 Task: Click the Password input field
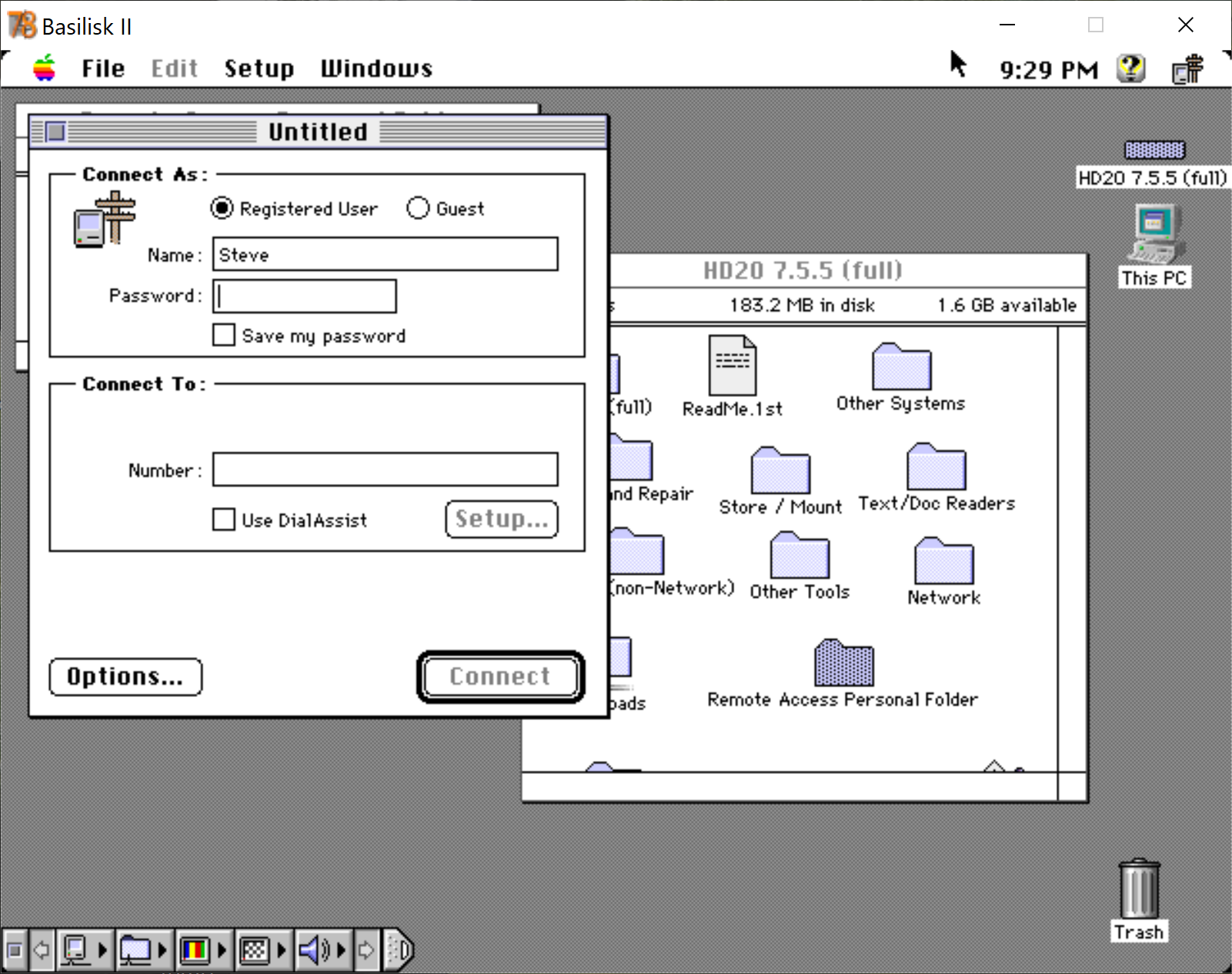coord(305,296)
